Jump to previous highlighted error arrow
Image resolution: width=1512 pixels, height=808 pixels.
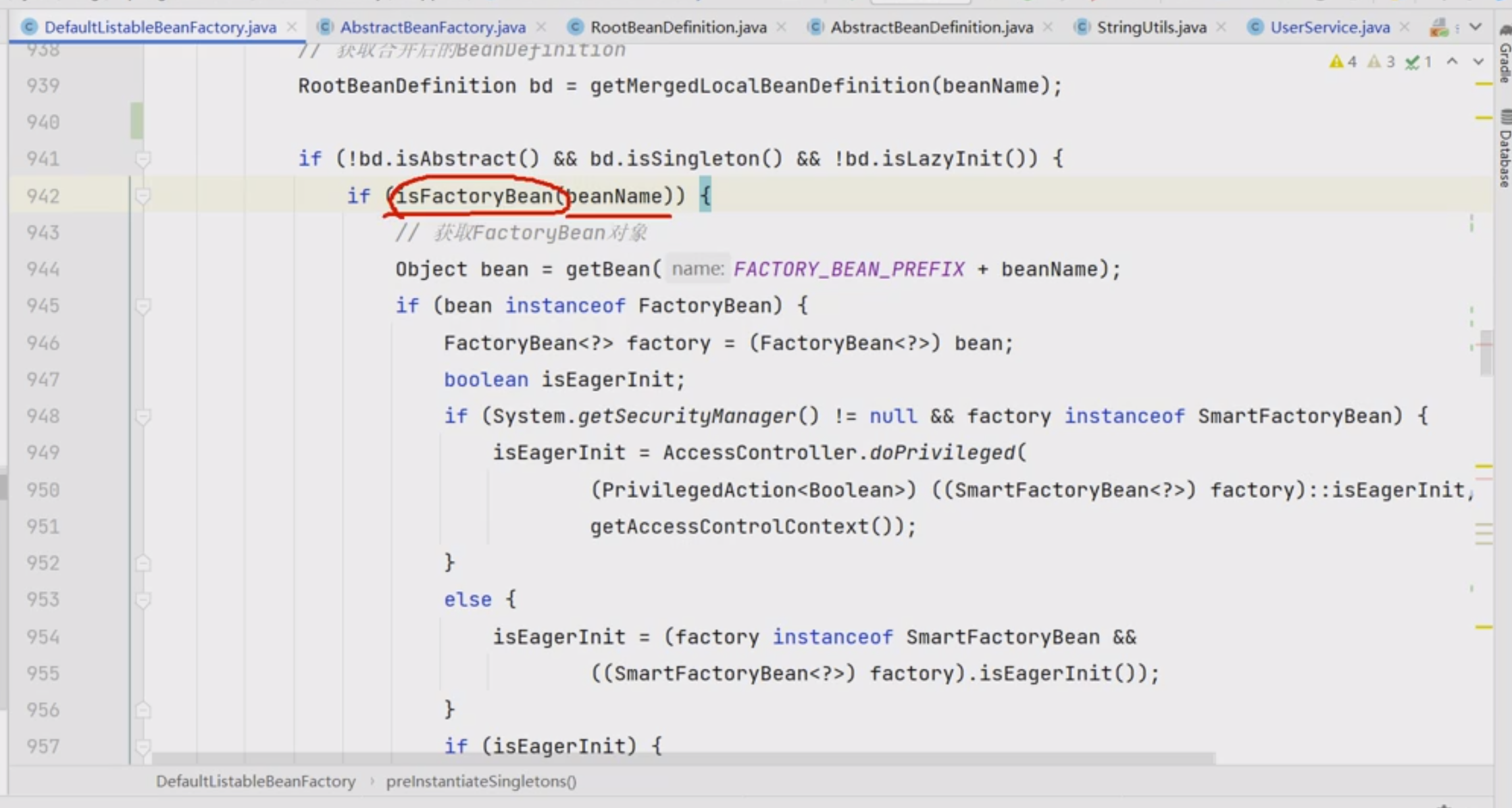coord(1452,61)
